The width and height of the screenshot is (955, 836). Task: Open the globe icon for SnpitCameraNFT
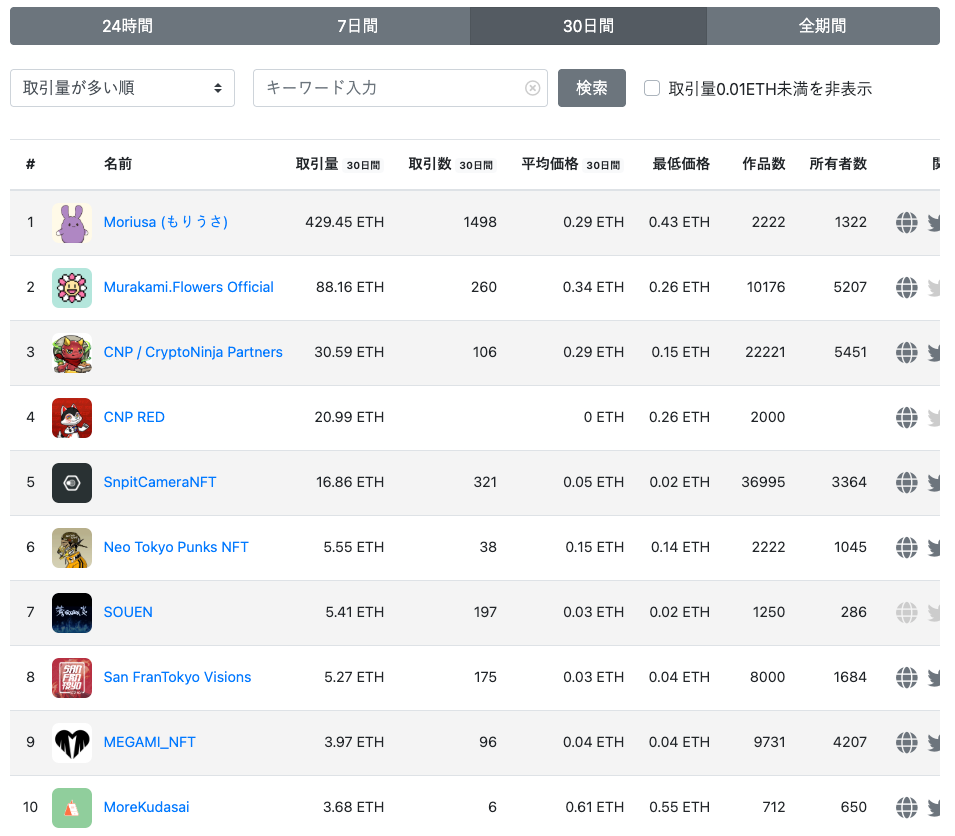[x=906, y=482]
